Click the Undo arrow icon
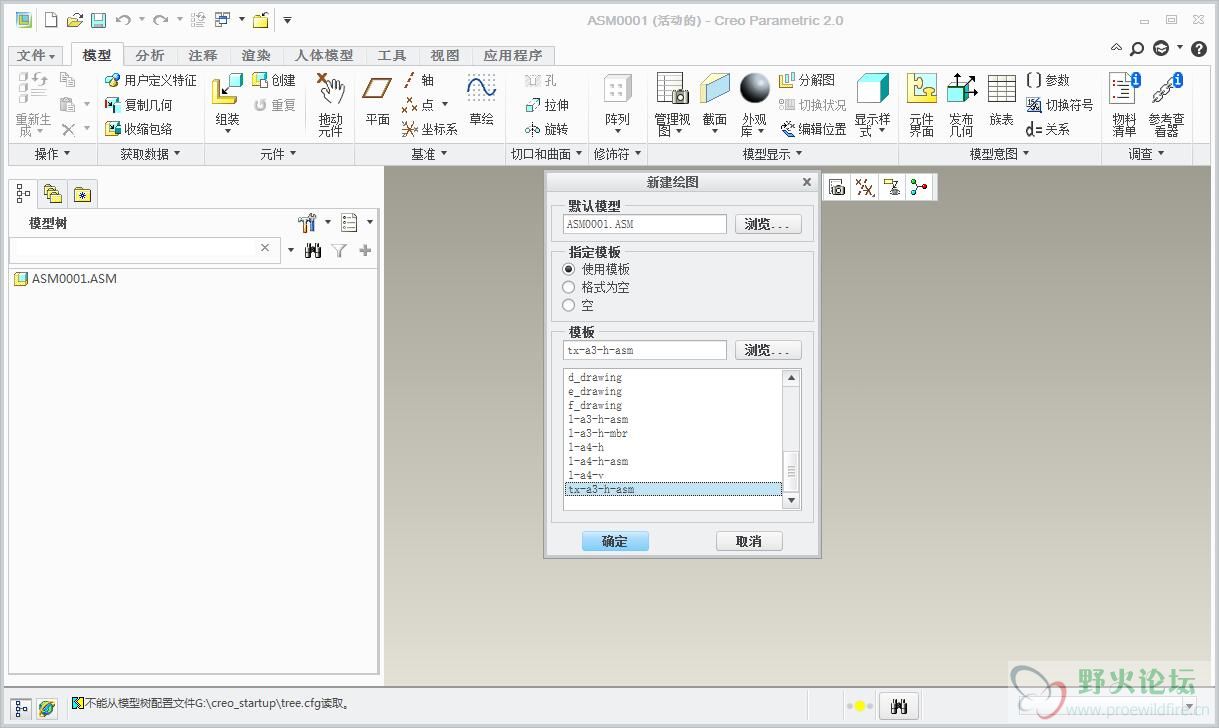1219x728 pixels. click(x=123, y=20)
